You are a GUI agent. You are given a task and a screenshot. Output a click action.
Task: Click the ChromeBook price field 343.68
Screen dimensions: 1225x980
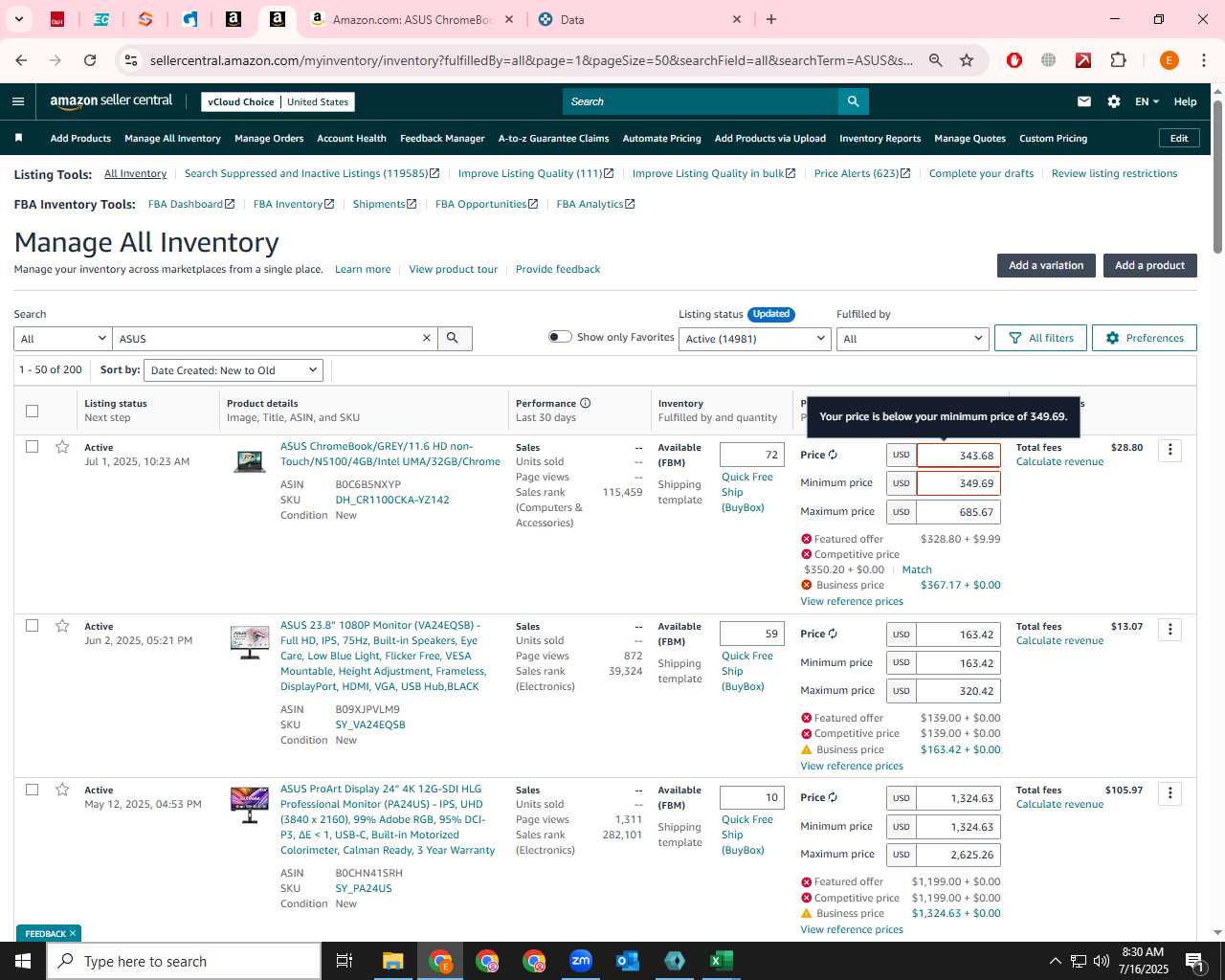958,456
